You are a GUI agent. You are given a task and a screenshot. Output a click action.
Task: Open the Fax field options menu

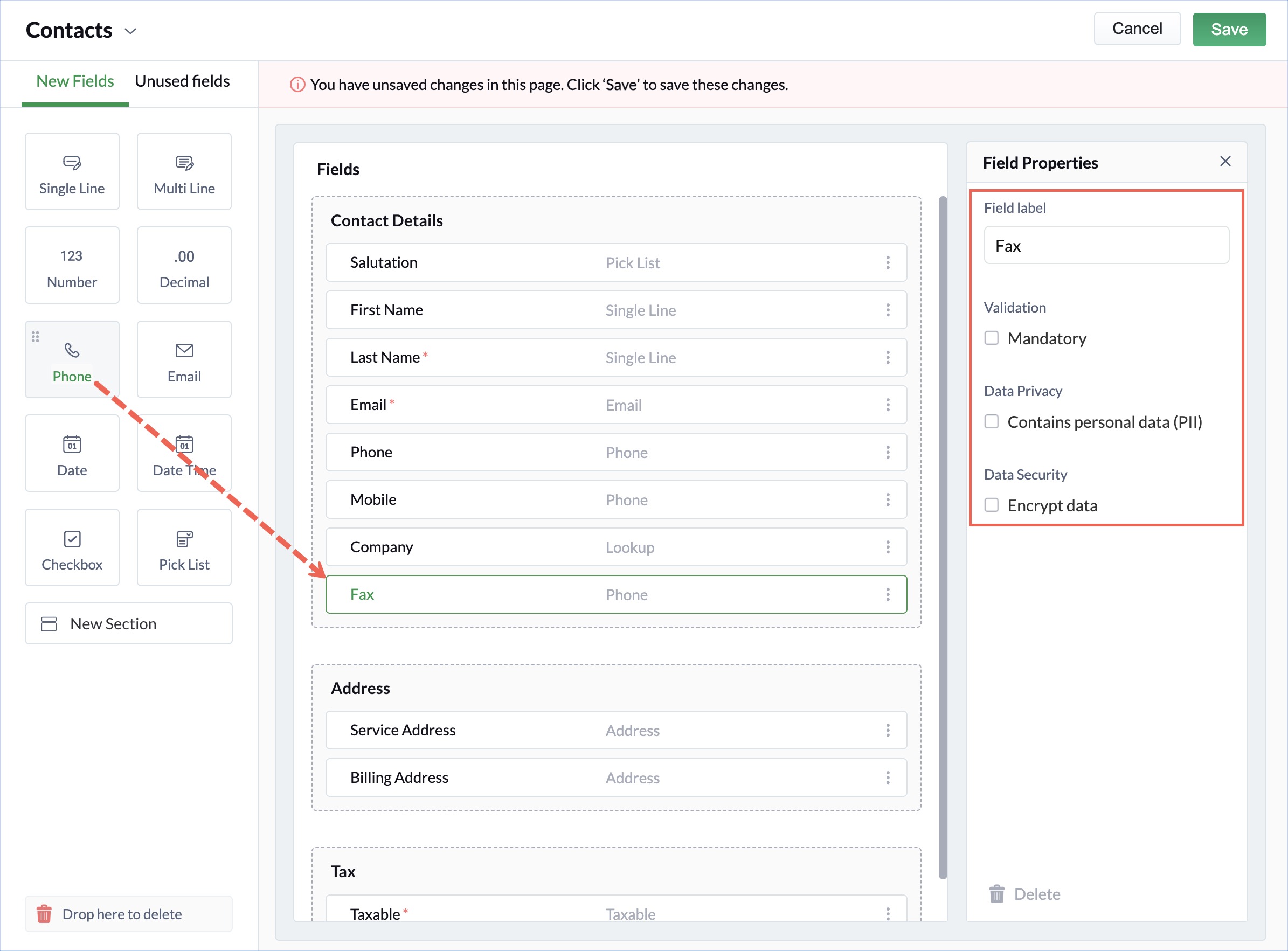[x=888, y=594]
